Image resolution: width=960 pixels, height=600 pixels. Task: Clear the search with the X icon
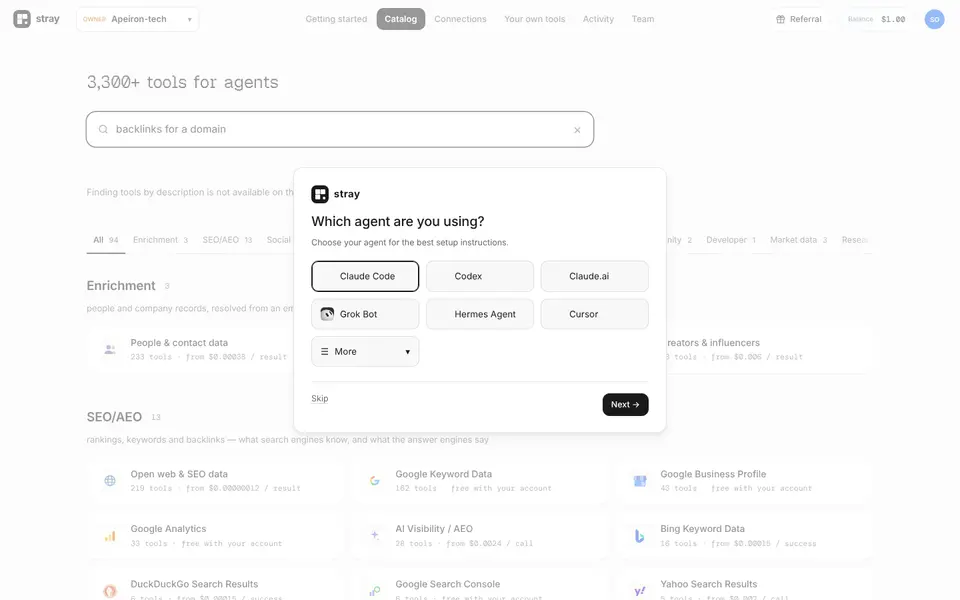[x=577, y=130]
